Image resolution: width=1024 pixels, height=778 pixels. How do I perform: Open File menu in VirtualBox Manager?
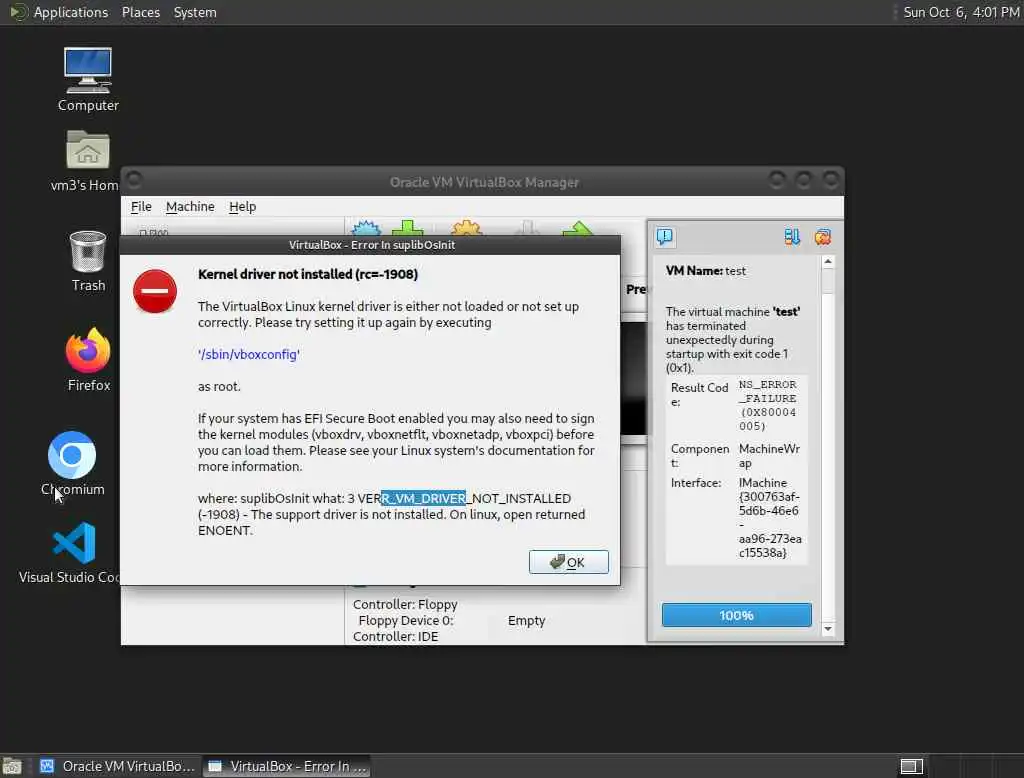141,206
